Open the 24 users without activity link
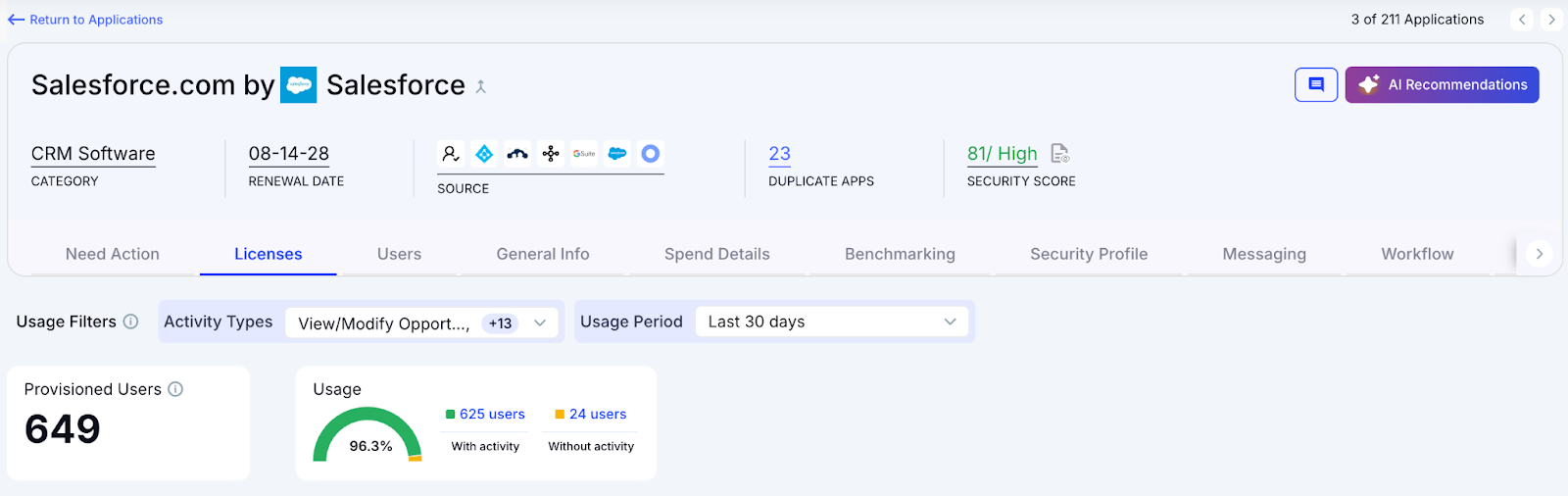The image size is (1568, 496). (598, 414)
